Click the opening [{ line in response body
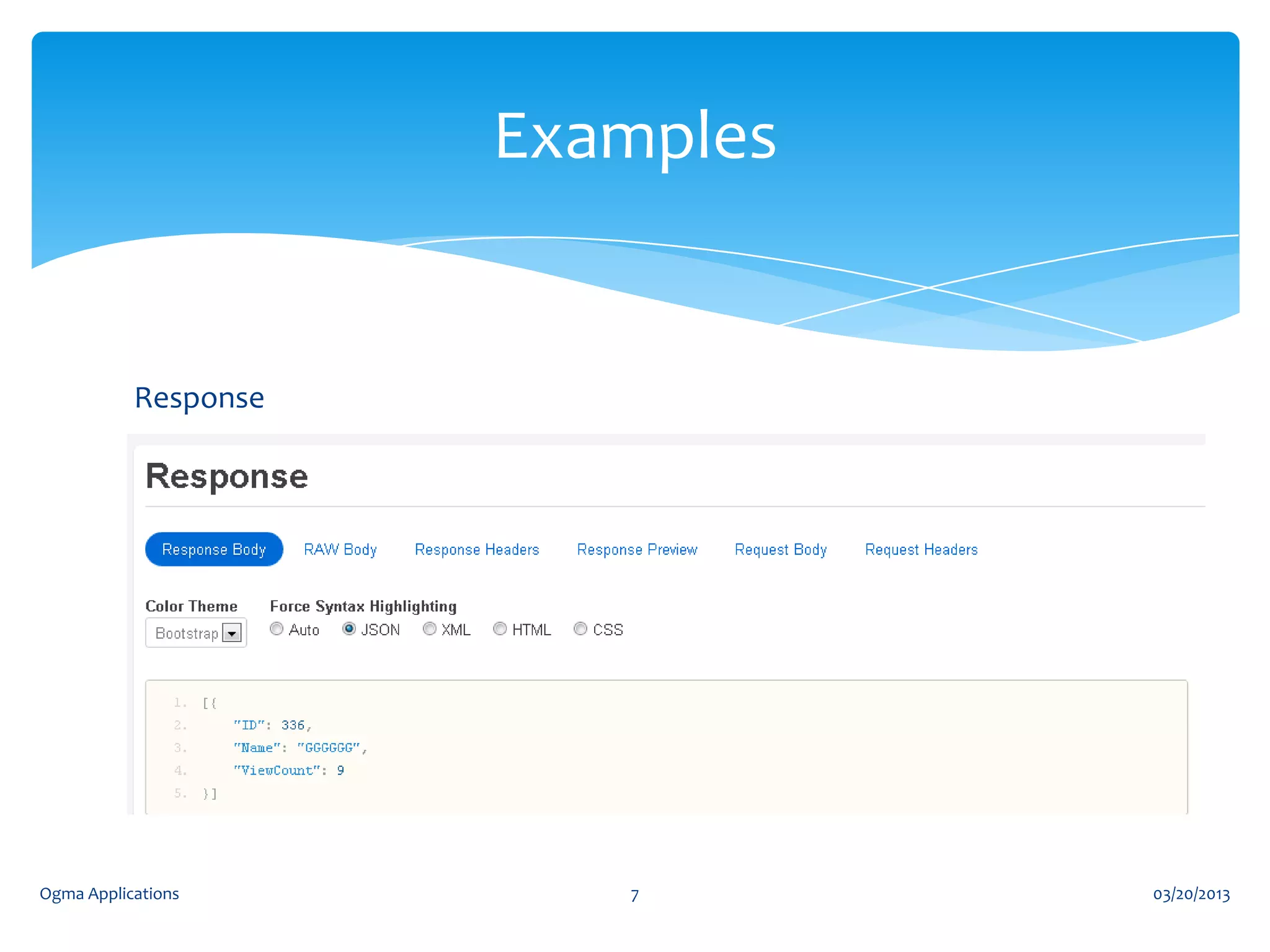This screenshot has width=1270, height=952. pyautogui.click(x=210, y=703)
